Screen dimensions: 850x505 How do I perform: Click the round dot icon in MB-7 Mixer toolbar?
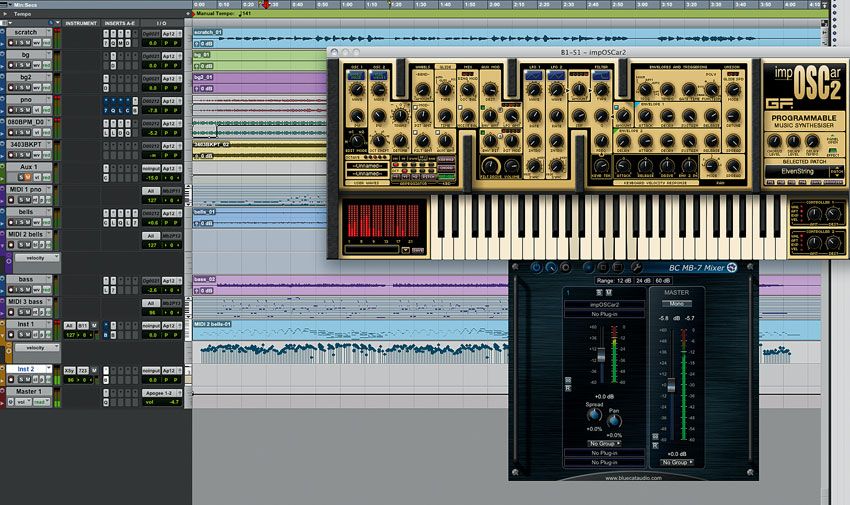pos(588,267)
